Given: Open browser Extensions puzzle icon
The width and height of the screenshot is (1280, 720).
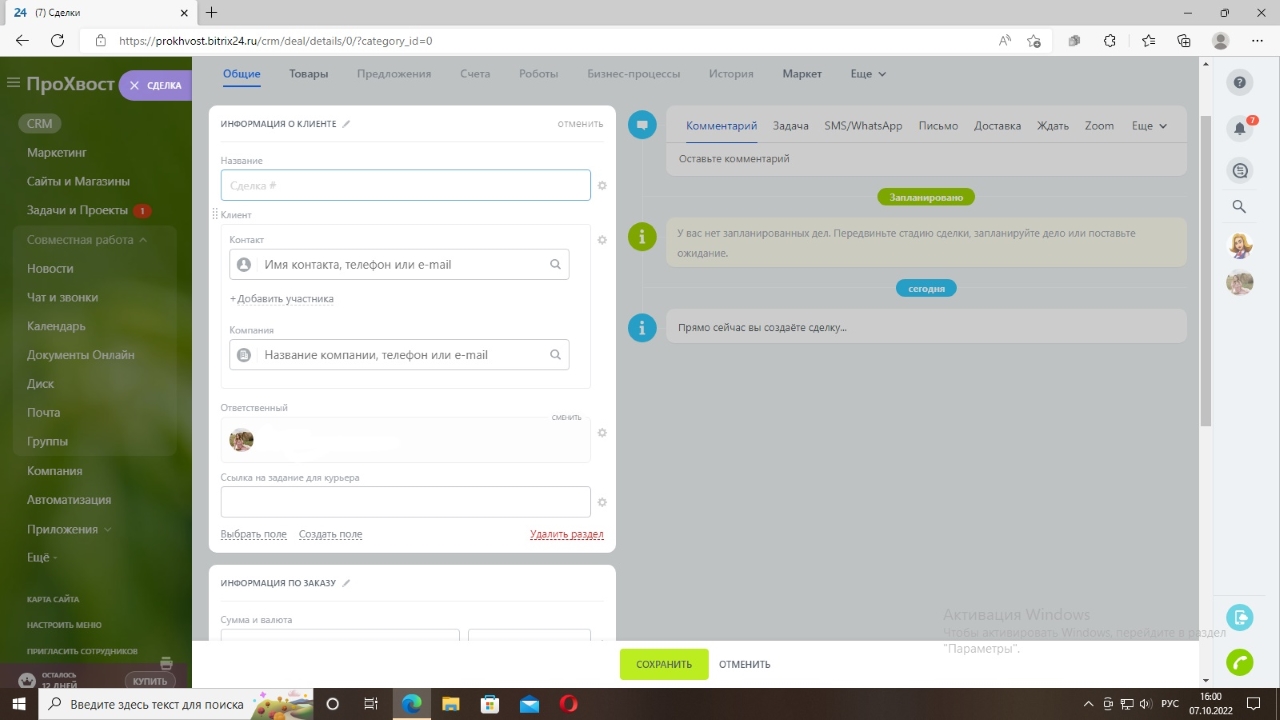Looking at the screenshot, I should point(1110,41).
